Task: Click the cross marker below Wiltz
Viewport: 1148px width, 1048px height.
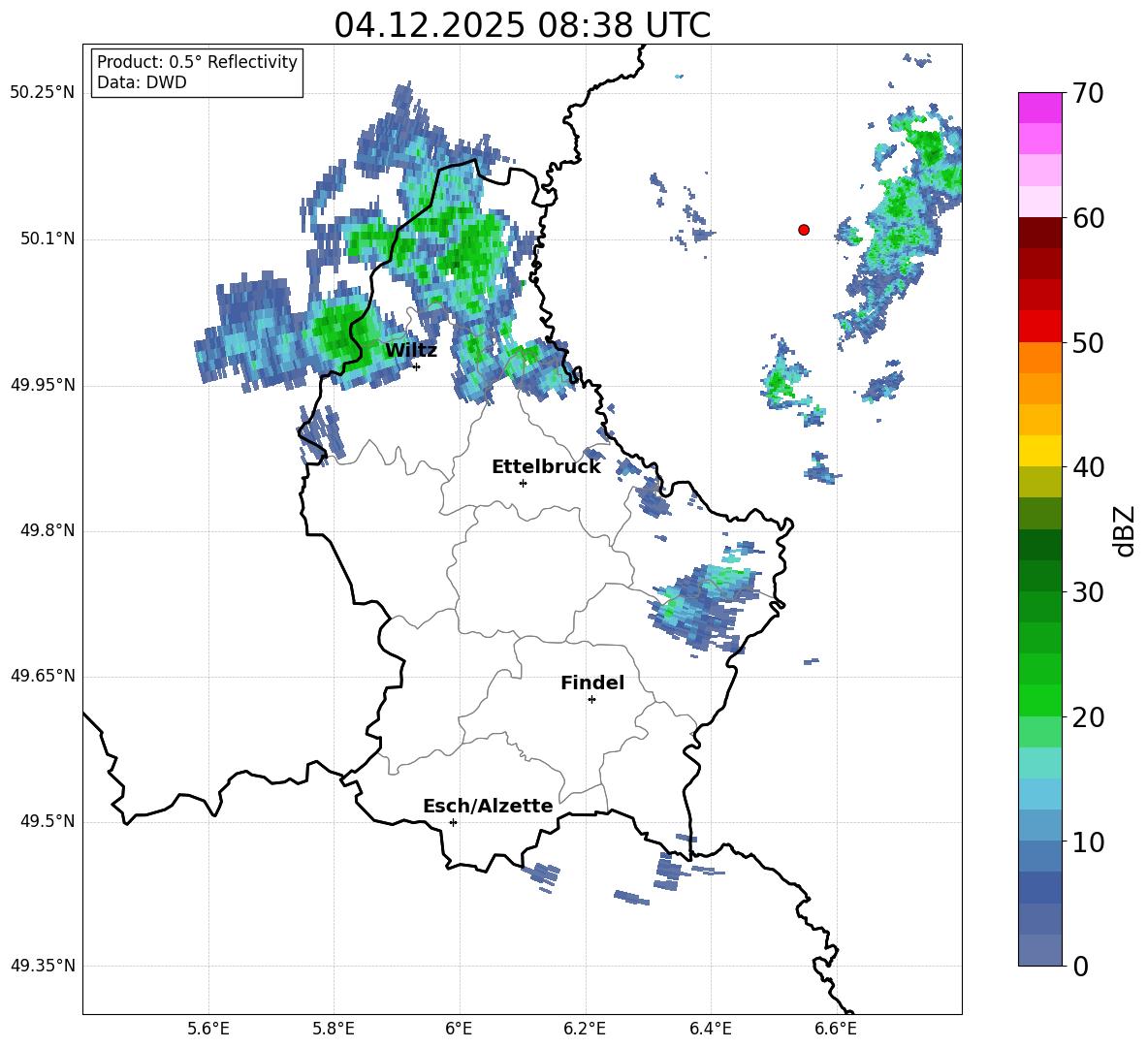Action: point(416,366)
